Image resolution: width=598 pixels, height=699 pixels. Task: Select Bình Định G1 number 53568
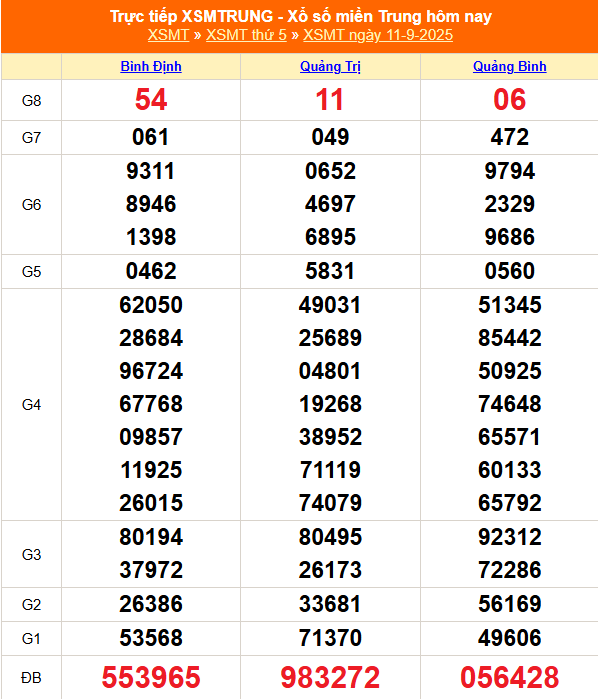click(x=151, y=638)
